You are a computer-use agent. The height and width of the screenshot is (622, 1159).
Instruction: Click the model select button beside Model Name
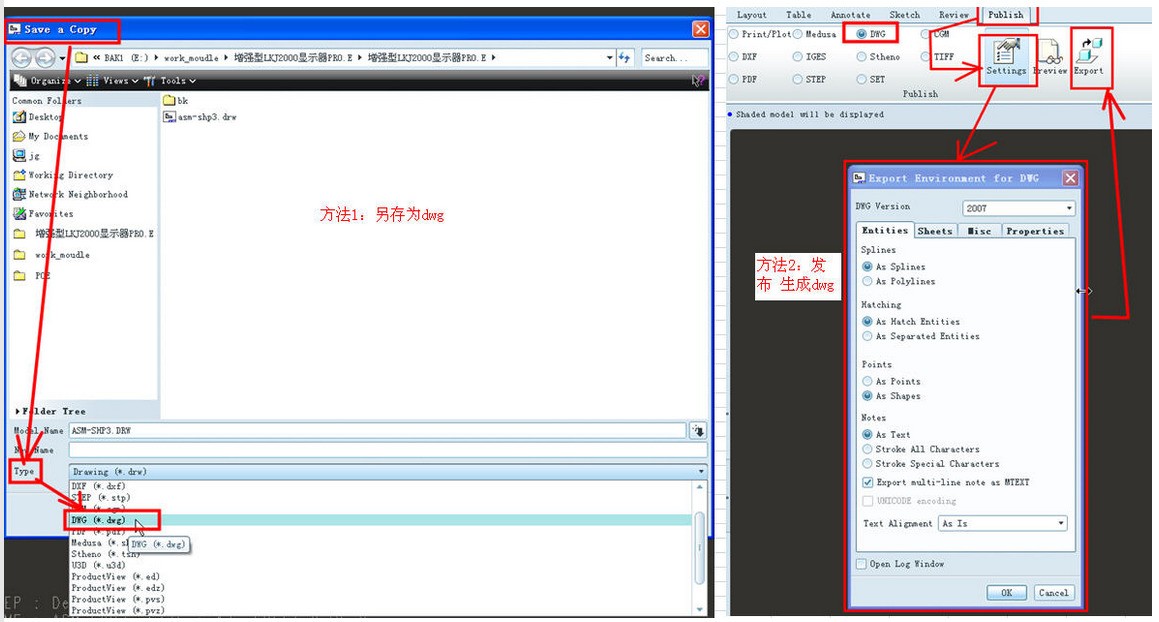pos(698,430)
